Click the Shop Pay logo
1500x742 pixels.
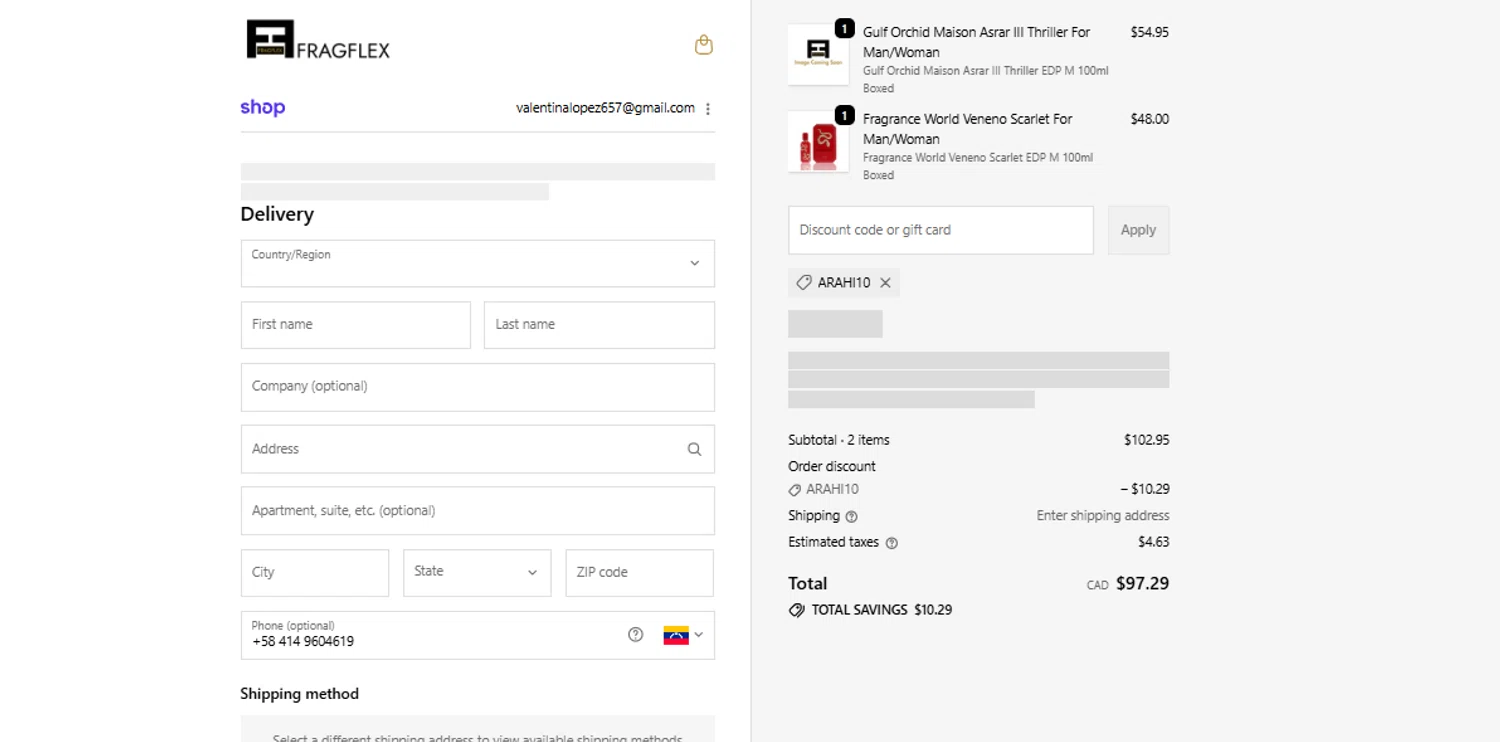pos(263,108)
